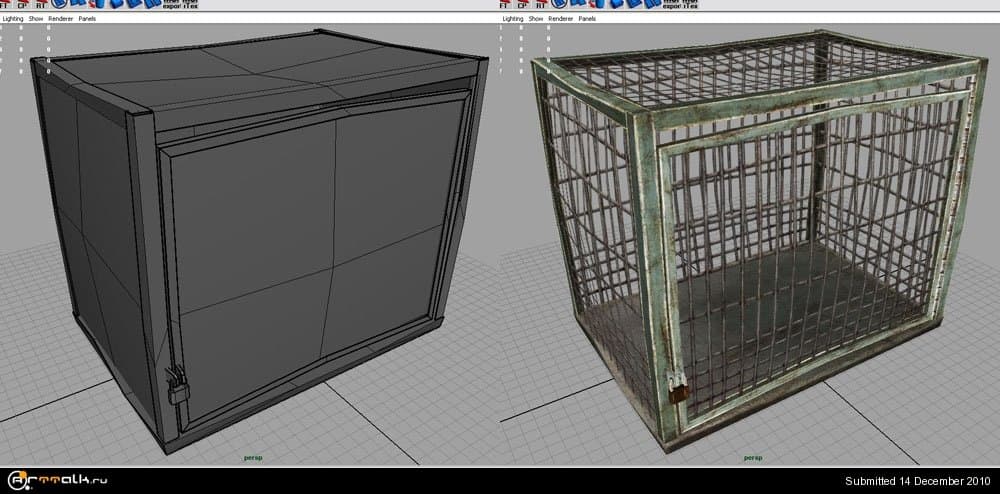The image size is (1000, 494).
Task: Open the Lighting menu in the right viewport
Action: (x=513, y=19)
